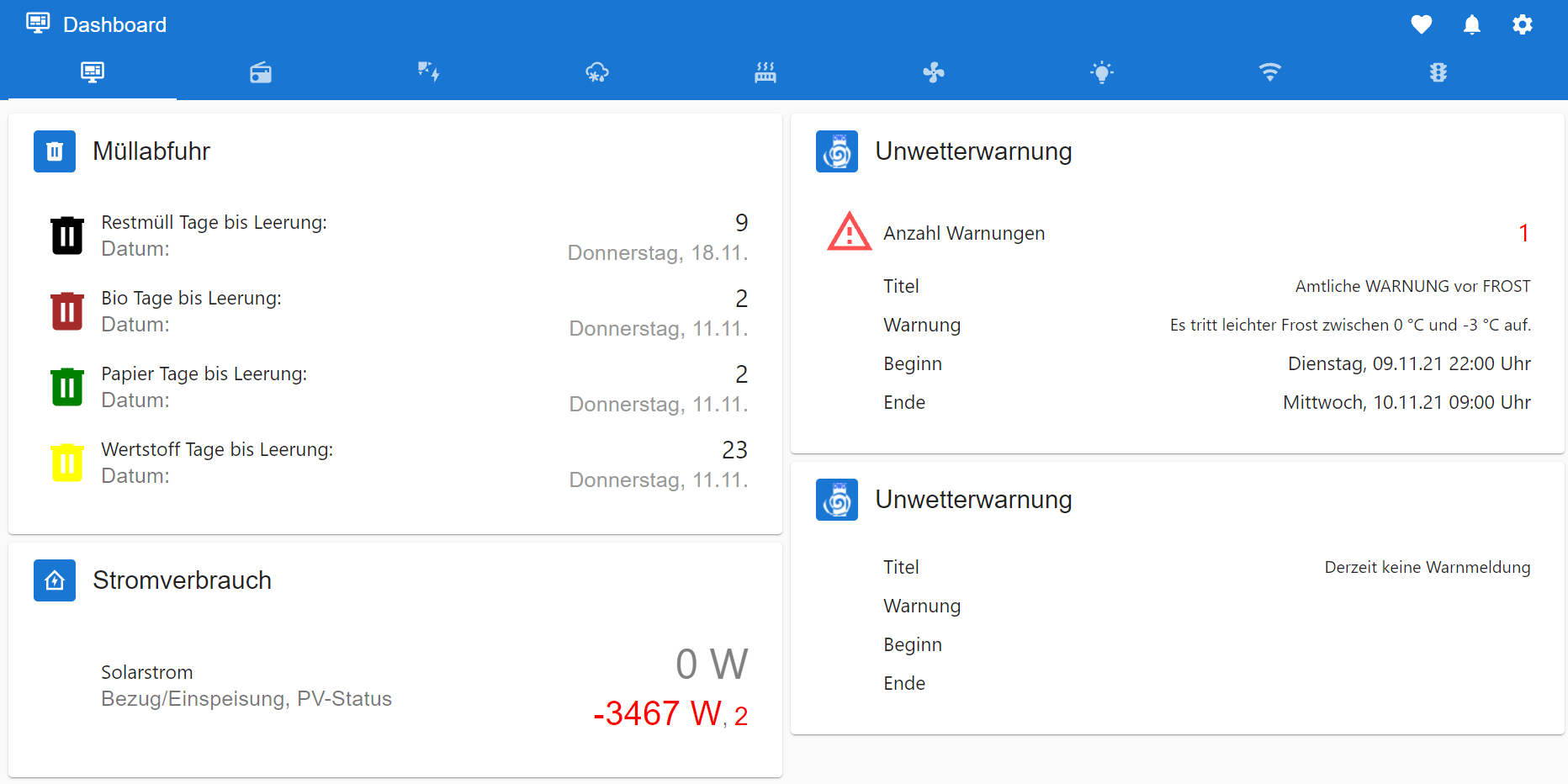Click the '0 W' solar power value
1568x784 pixels.
pos(712,664)
